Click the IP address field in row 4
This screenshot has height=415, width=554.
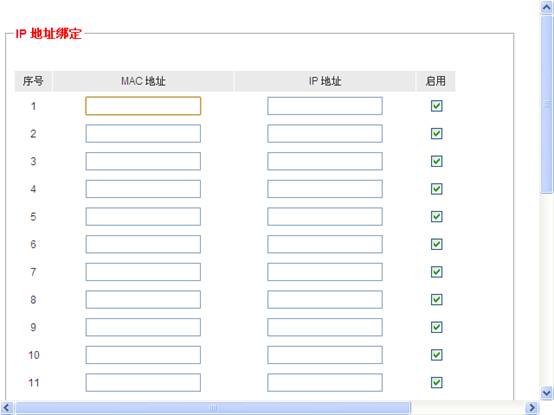pyautogui.click(x=325, y=189)
